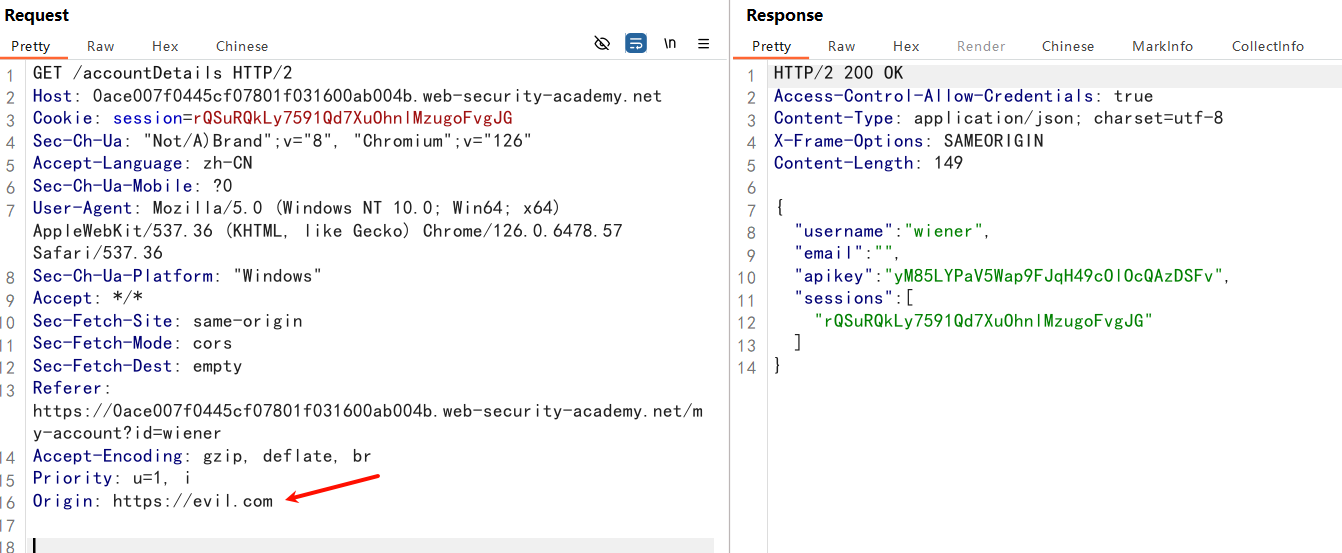This screenshot has width=1342, height=553.
Task: Open the Response Render tab
Action: (981, 46)
